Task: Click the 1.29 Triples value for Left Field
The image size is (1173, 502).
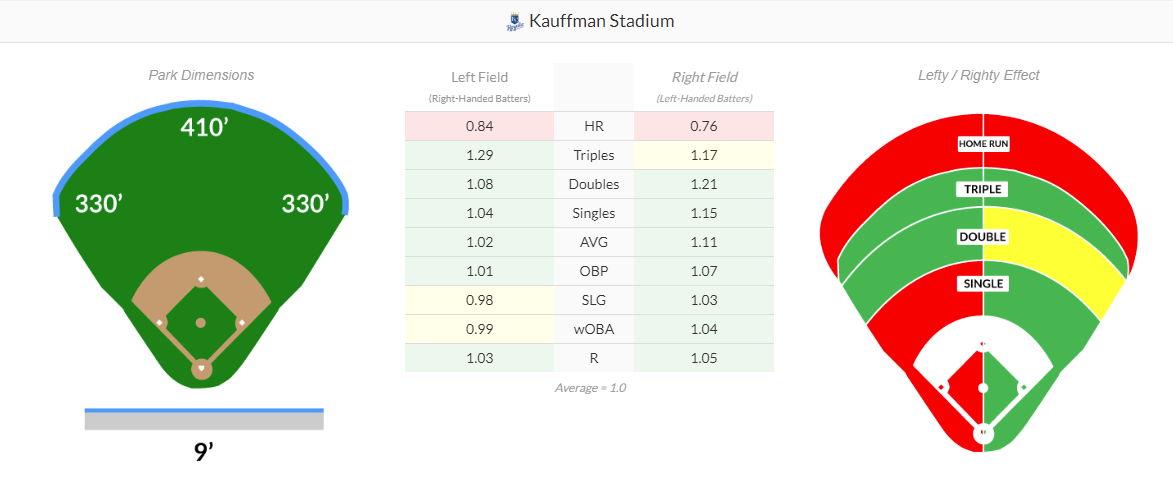Action: pyautogui.click(x=479, y=155)
